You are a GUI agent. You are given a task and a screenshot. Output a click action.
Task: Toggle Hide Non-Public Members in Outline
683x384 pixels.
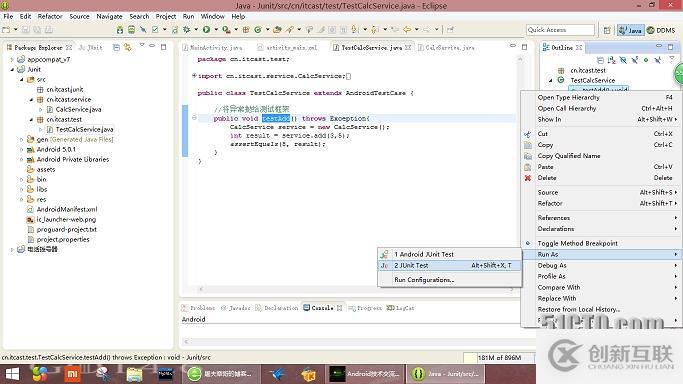tap(646, 60)
